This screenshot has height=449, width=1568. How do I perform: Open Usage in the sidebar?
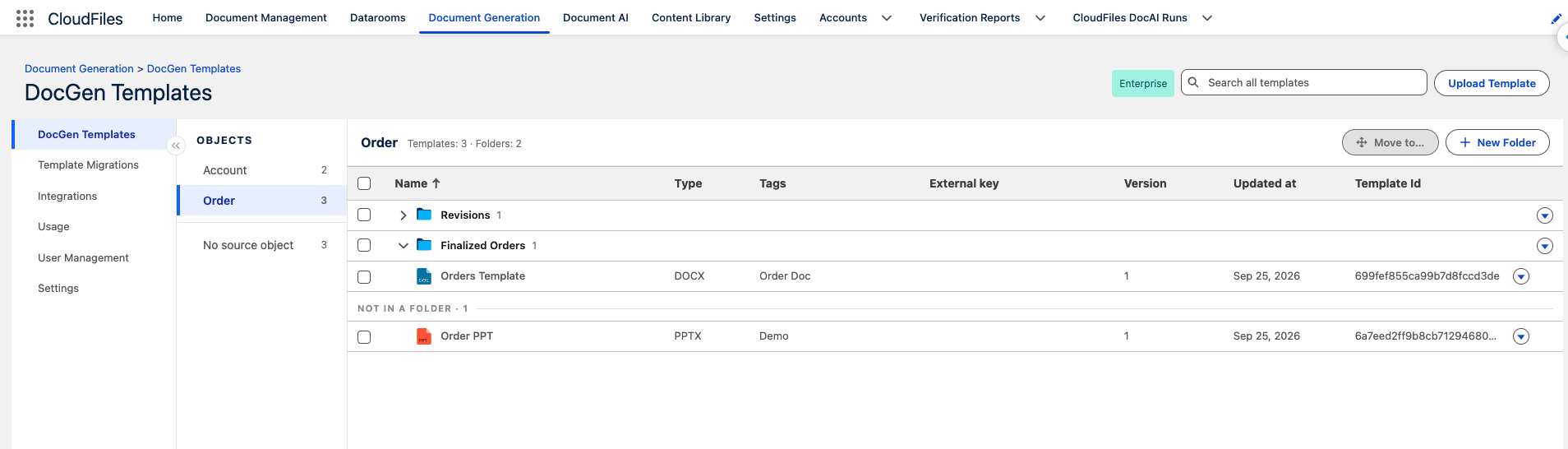(53, 227)
